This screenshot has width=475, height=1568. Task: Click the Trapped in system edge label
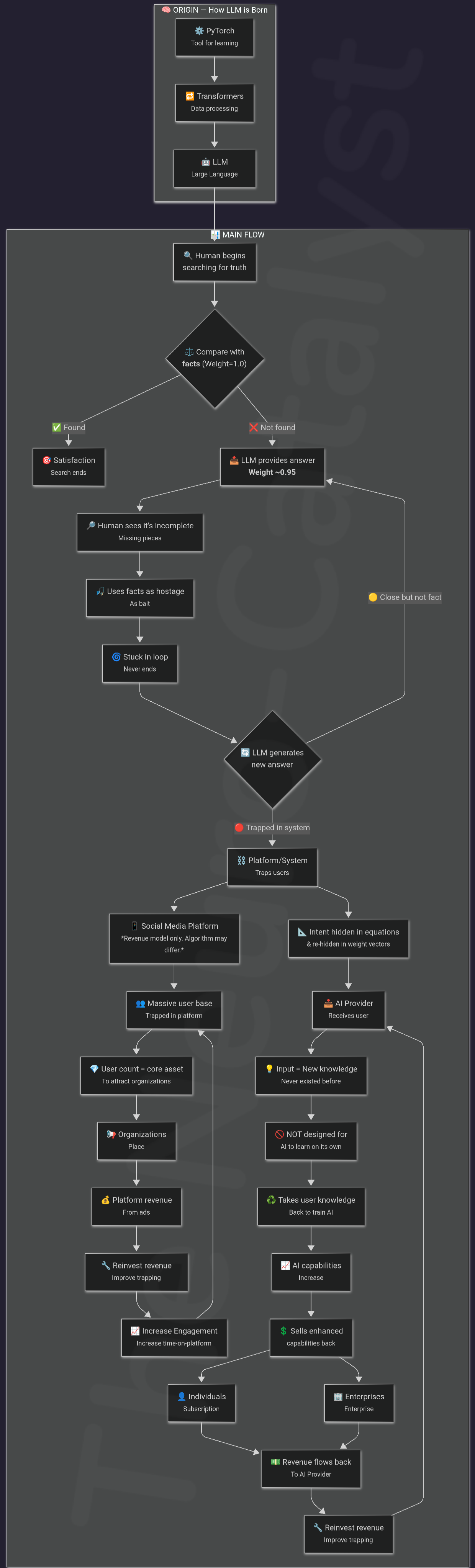click(x=272, y=827)
